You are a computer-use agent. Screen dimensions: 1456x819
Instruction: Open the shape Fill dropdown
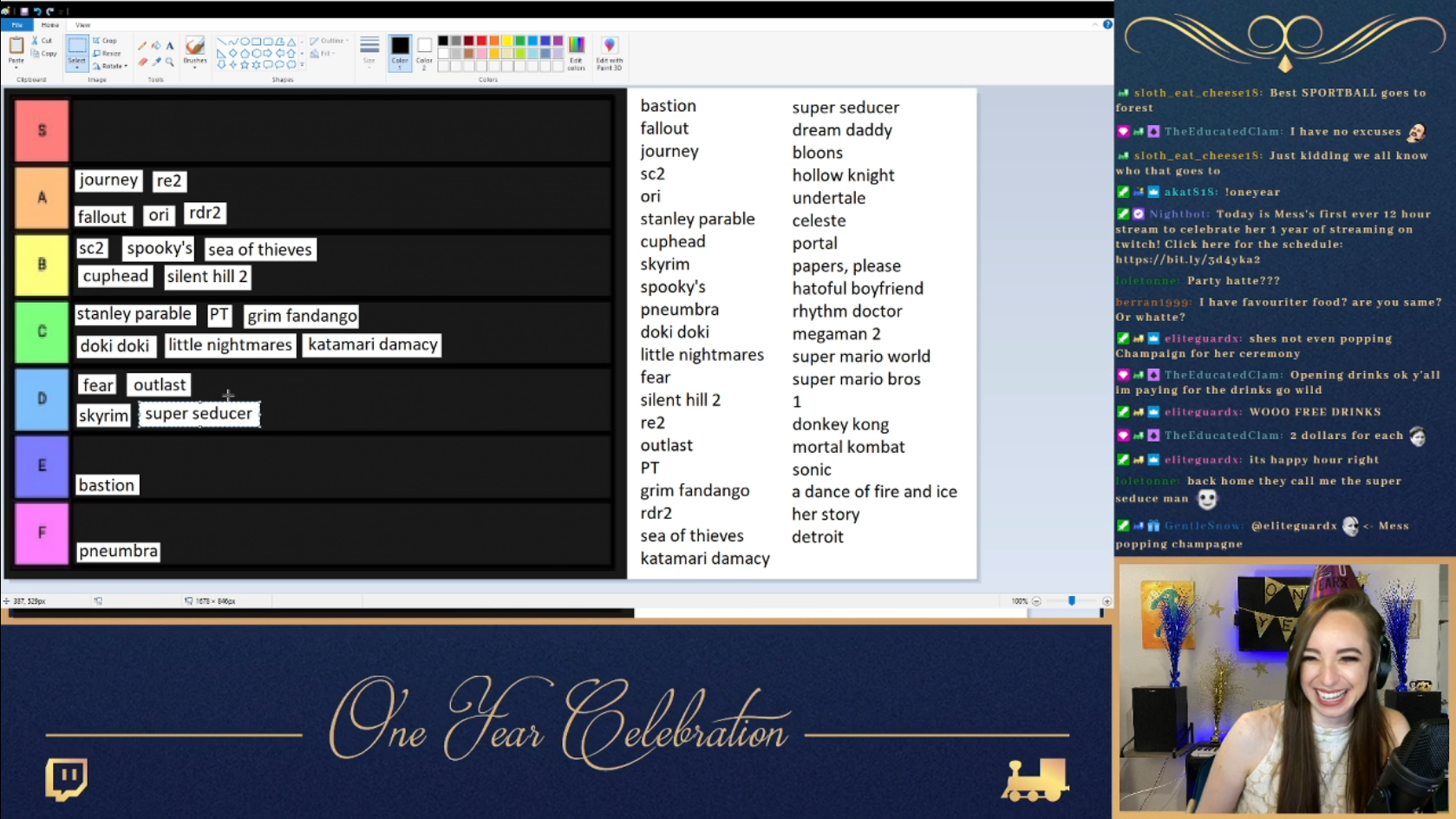tap(323, 54)
